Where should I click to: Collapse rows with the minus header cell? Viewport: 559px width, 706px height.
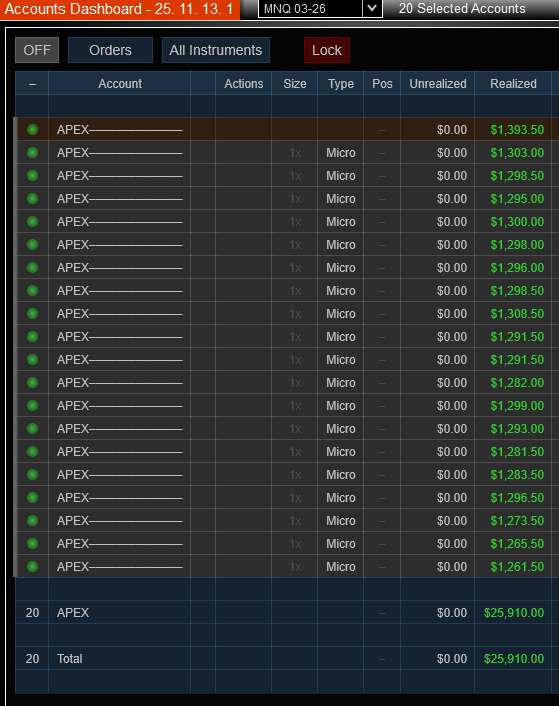pos(32,84)
